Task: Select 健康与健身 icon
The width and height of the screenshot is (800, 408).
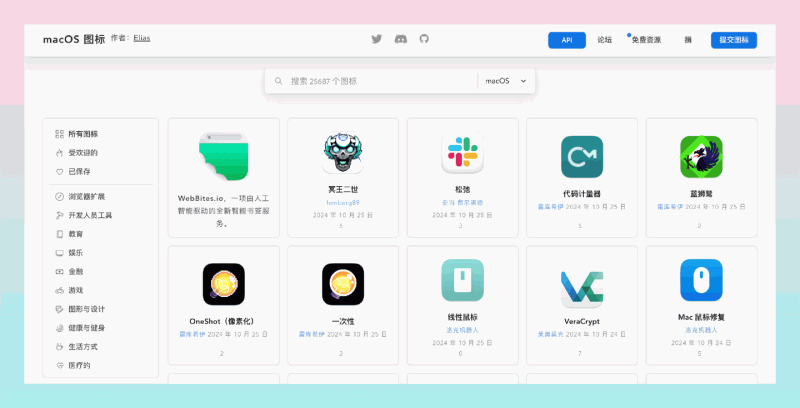Action: coord(59,328)
